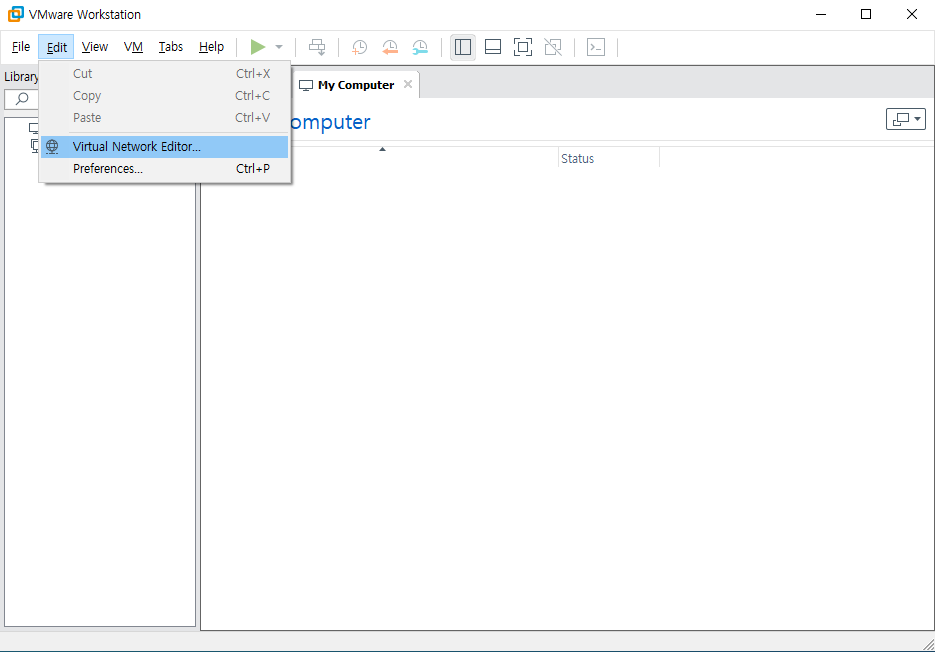Toggle the library sidebar view icon
The width and height of the screenshot is (935, 652).
click(x=463, y=47)
